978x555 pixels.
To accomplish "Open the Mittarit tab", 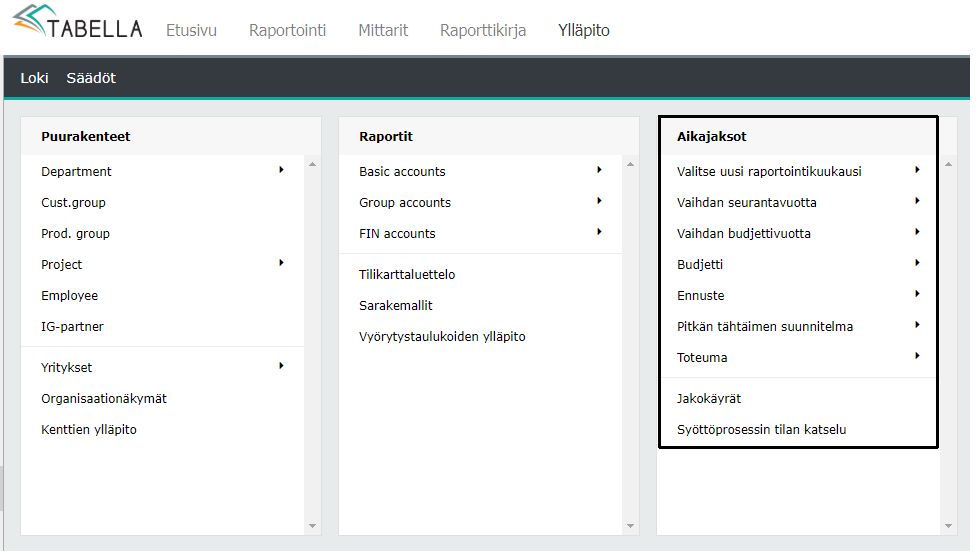I will (x=383, y=30).
